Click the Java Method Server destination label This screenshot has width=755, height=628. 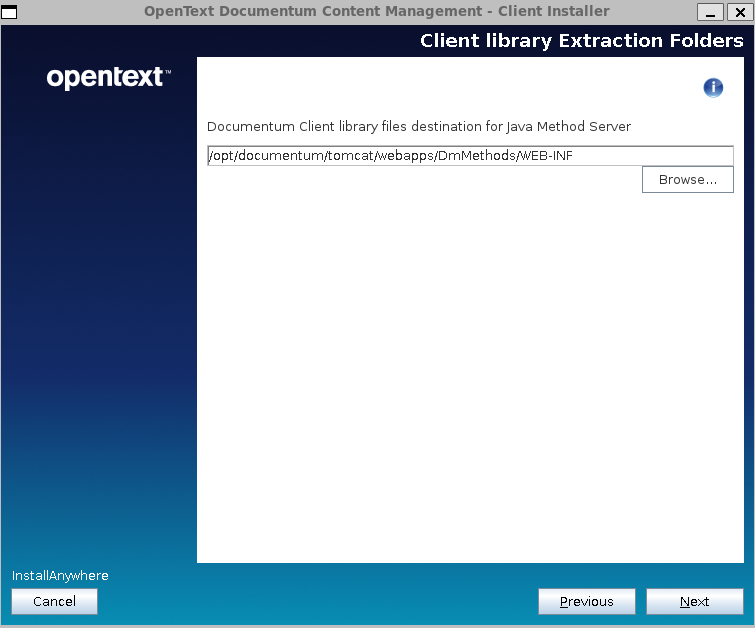pos(418,127)
